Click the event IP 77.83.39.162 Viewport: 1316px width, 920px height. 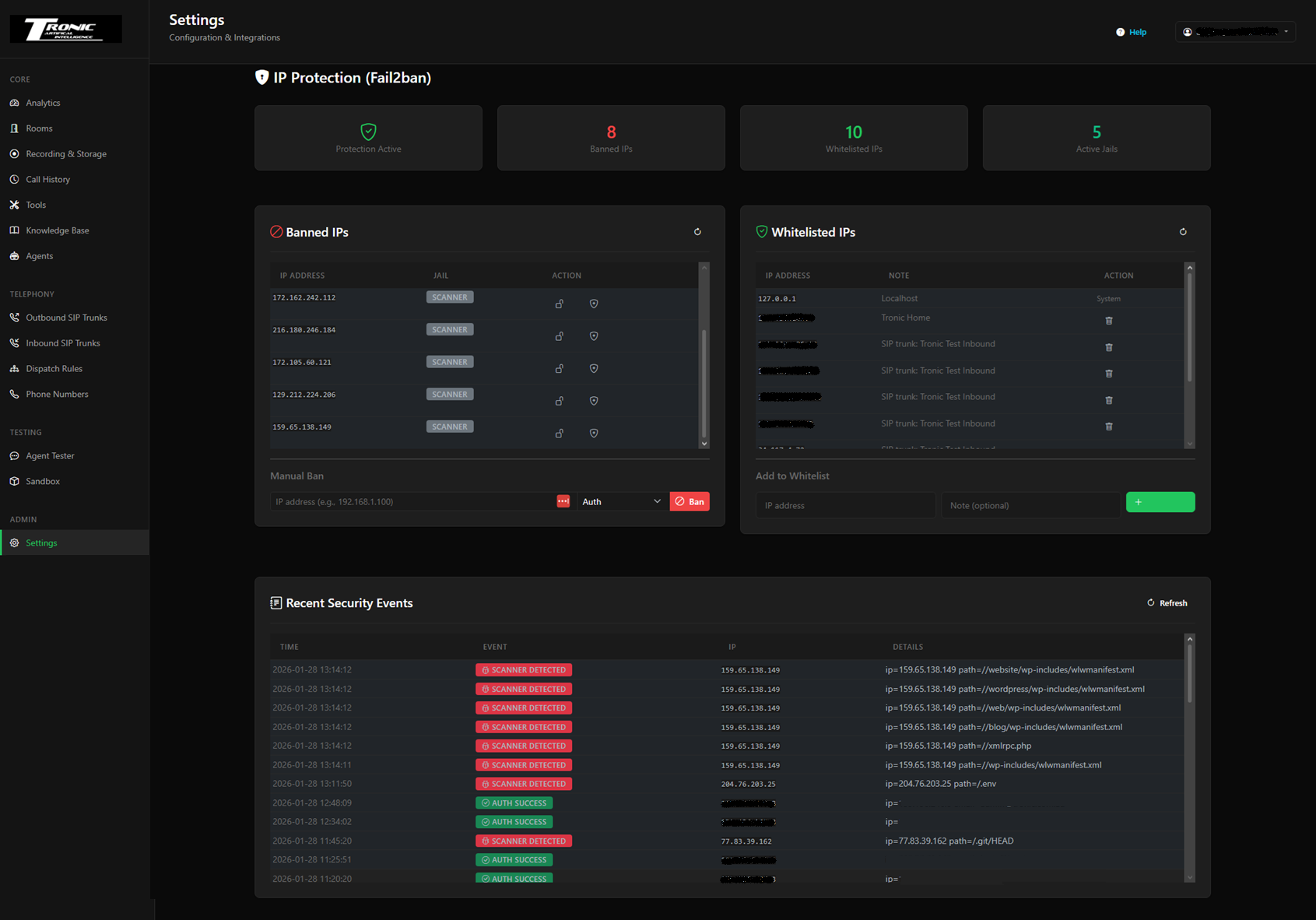coord(746,841)
